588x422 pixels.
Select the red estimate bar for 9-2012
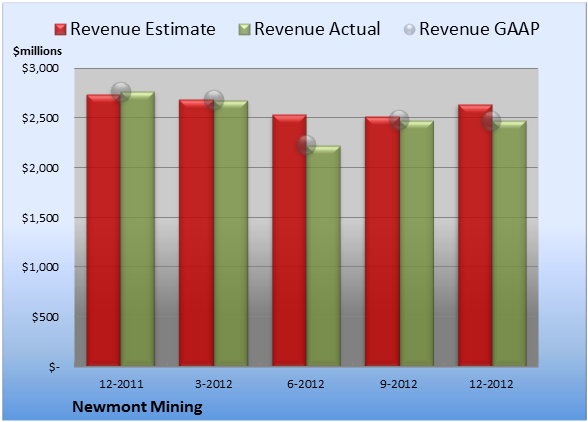pos(382,241)
